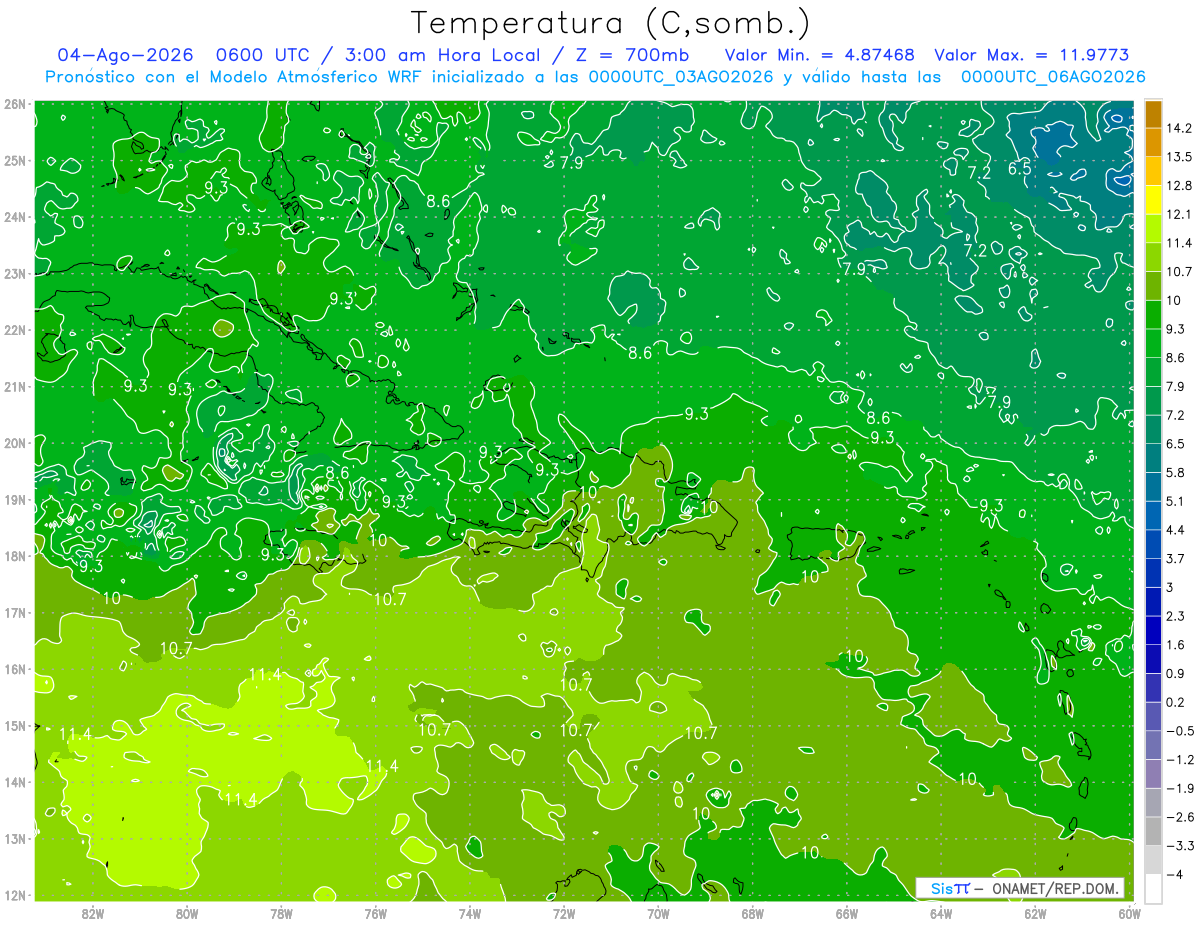Image resolution: width=1200 pixels, height=927 pixels.
Task: Click the longitude label "62W"
Action: pyautogui.click(x=1035, y=913)
